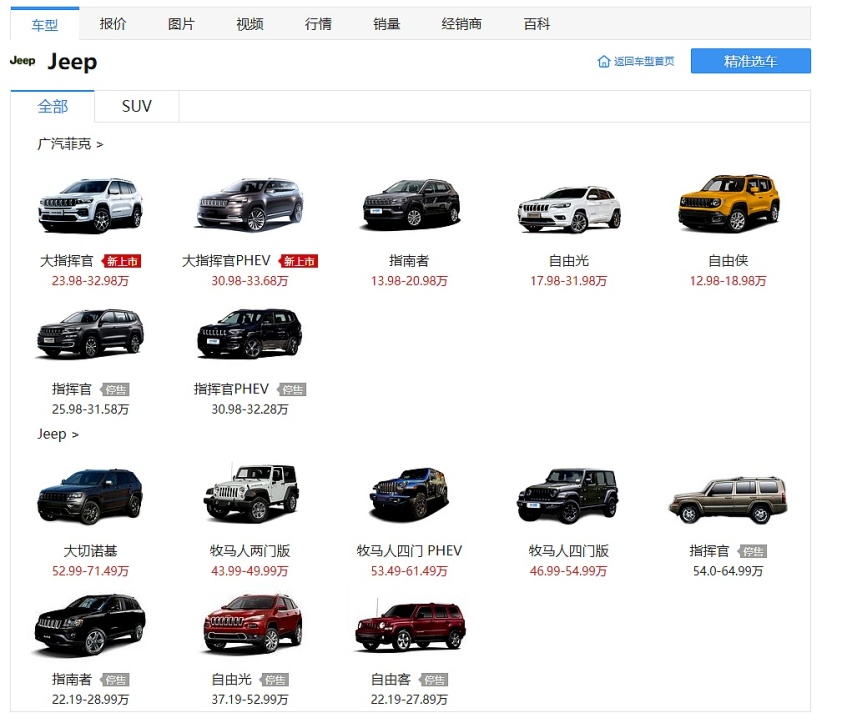
Task: Click the price 30.98-33.68万
Action: pos(250,281)
